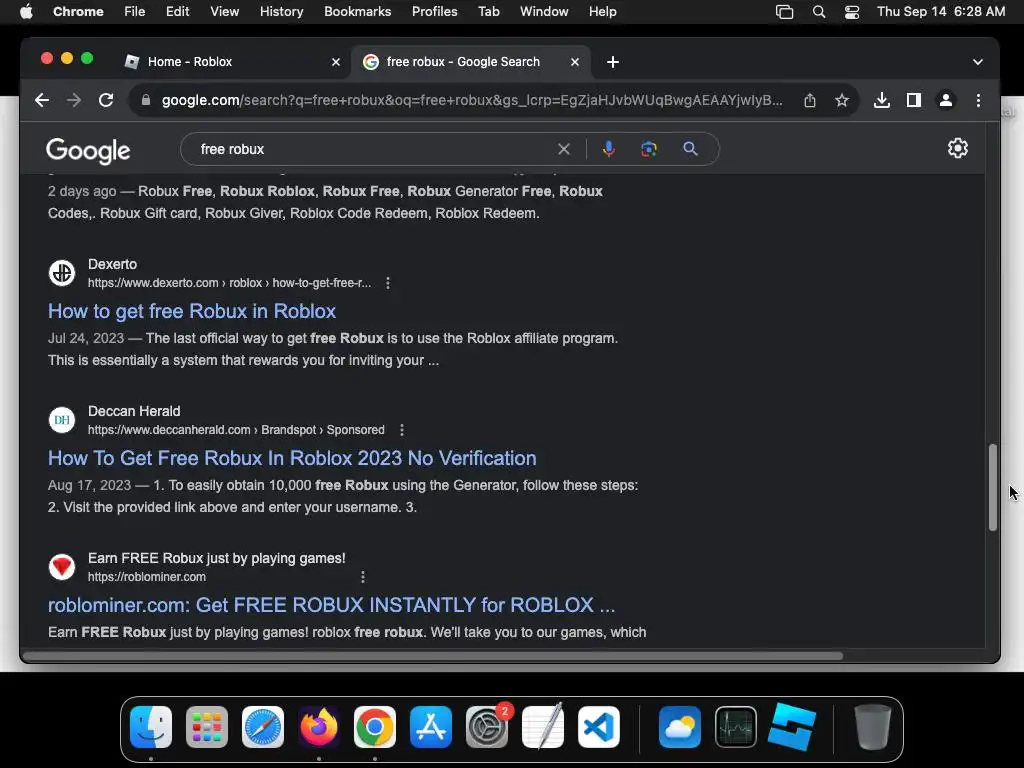Open the Apple menu
Viewport: 1024px width, 768px height.
[x=26, y=12]
